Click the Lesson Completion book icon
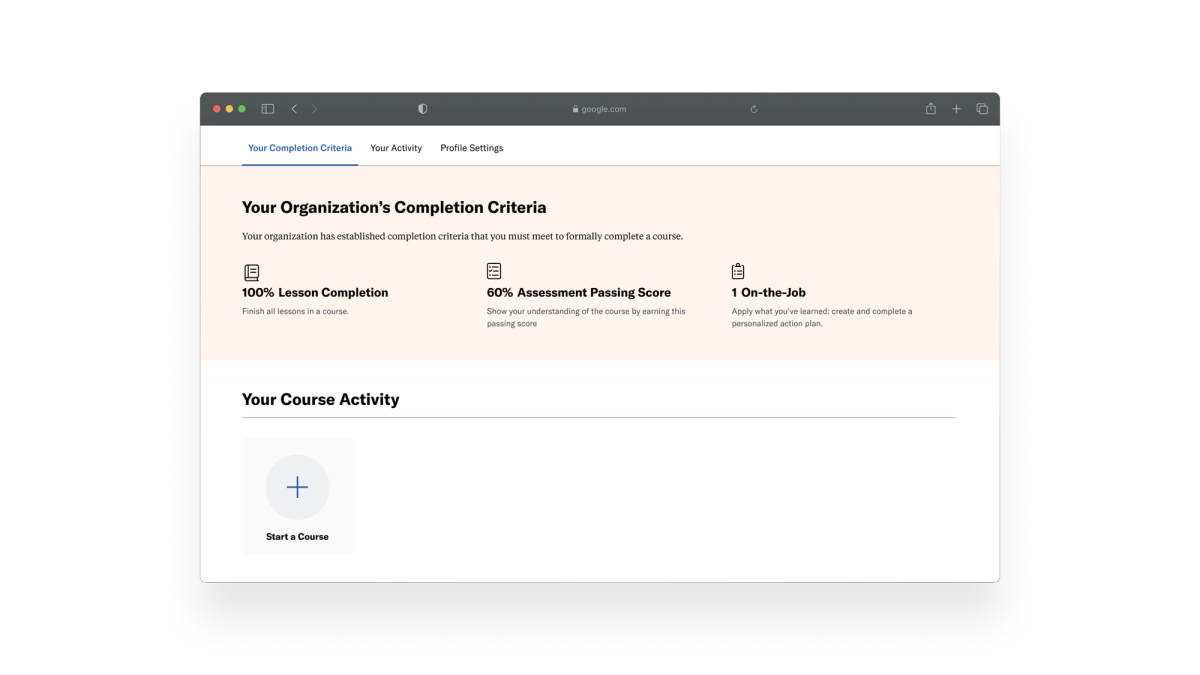Viewport: 1200px width, 675px height. tap(252, 272)
